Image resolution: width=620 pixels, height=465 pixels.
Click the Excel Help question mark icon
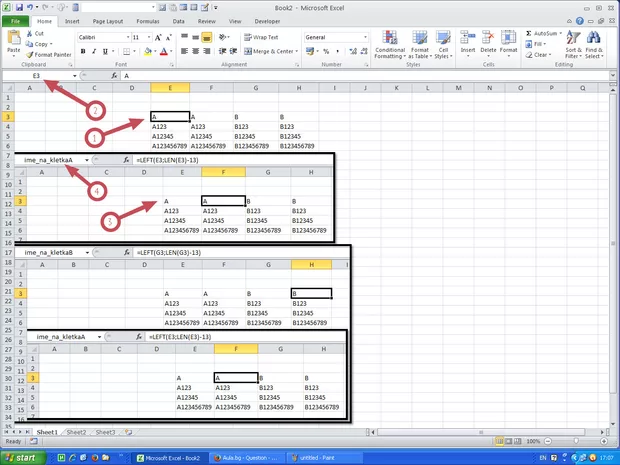580,21
